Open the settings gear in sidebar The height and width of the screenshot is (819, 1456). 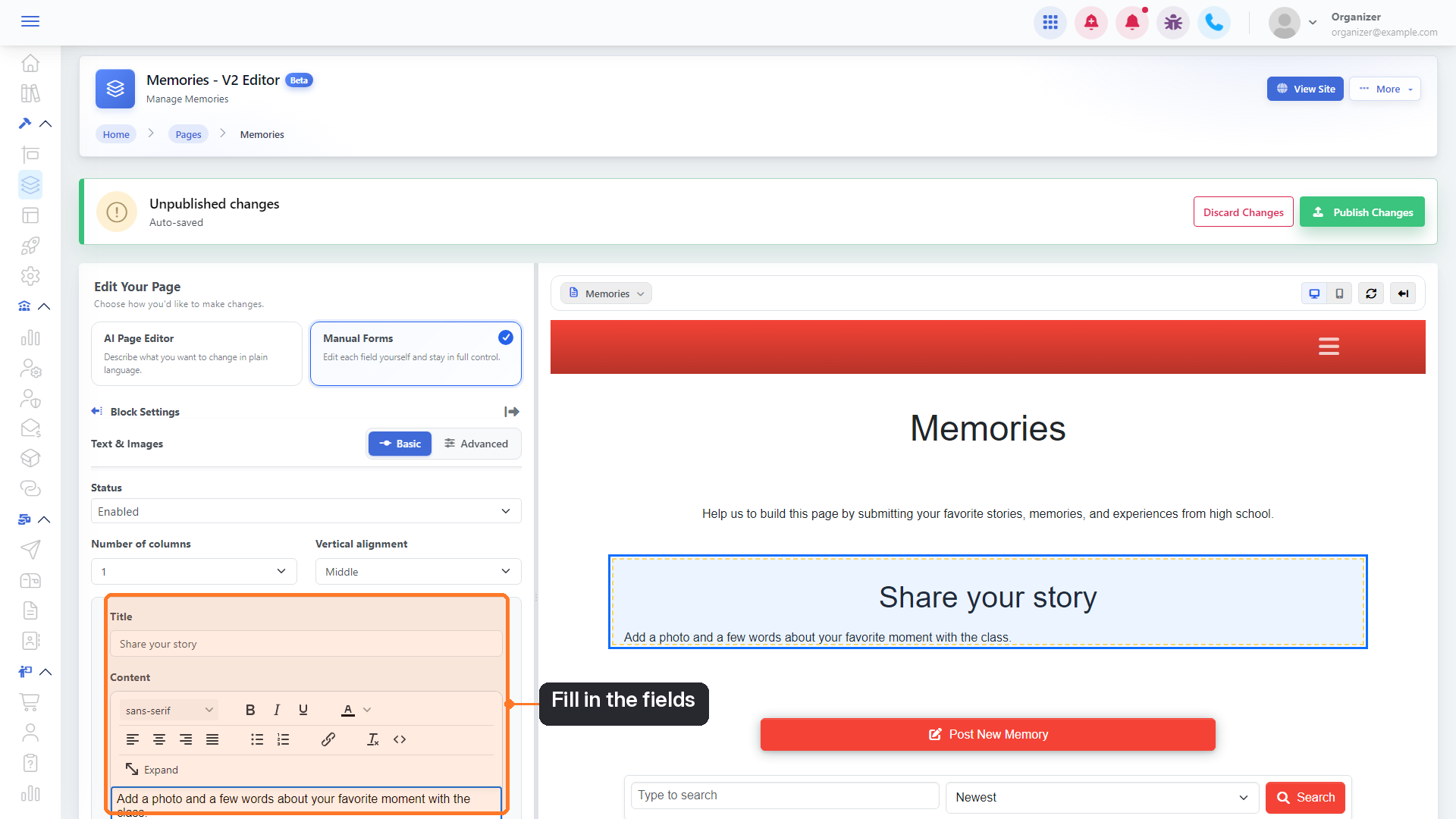pyautogui.click(x=30, y=276)
